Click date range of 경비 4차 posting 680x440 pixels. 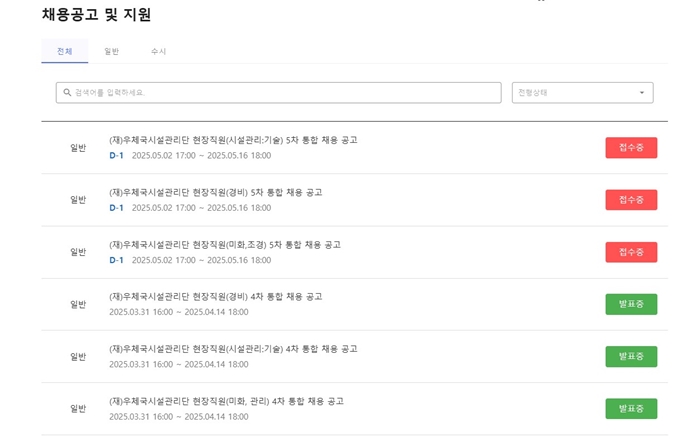pos(179,312)
